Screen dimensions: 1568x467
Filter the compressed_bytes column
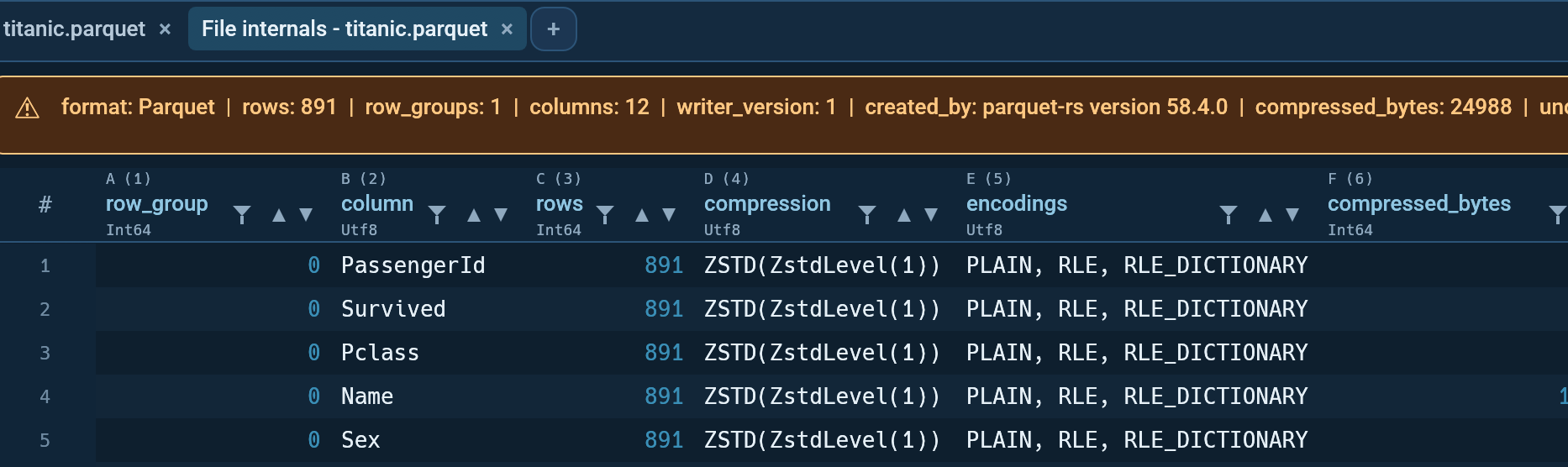pyautogui.click(x=1557, y=215)
